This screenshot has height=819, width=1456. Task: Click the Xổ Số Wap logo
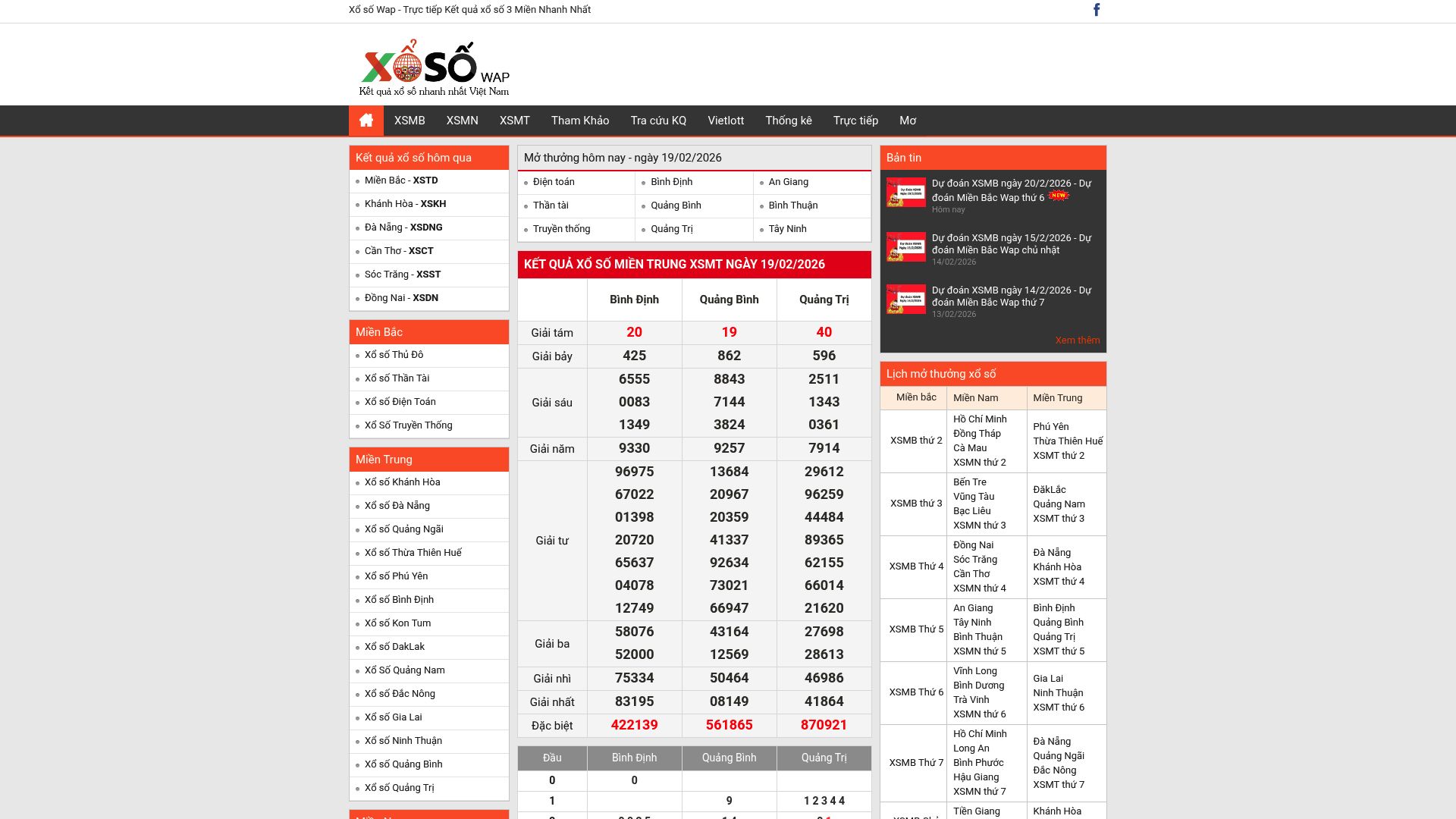tap(432, 64)
